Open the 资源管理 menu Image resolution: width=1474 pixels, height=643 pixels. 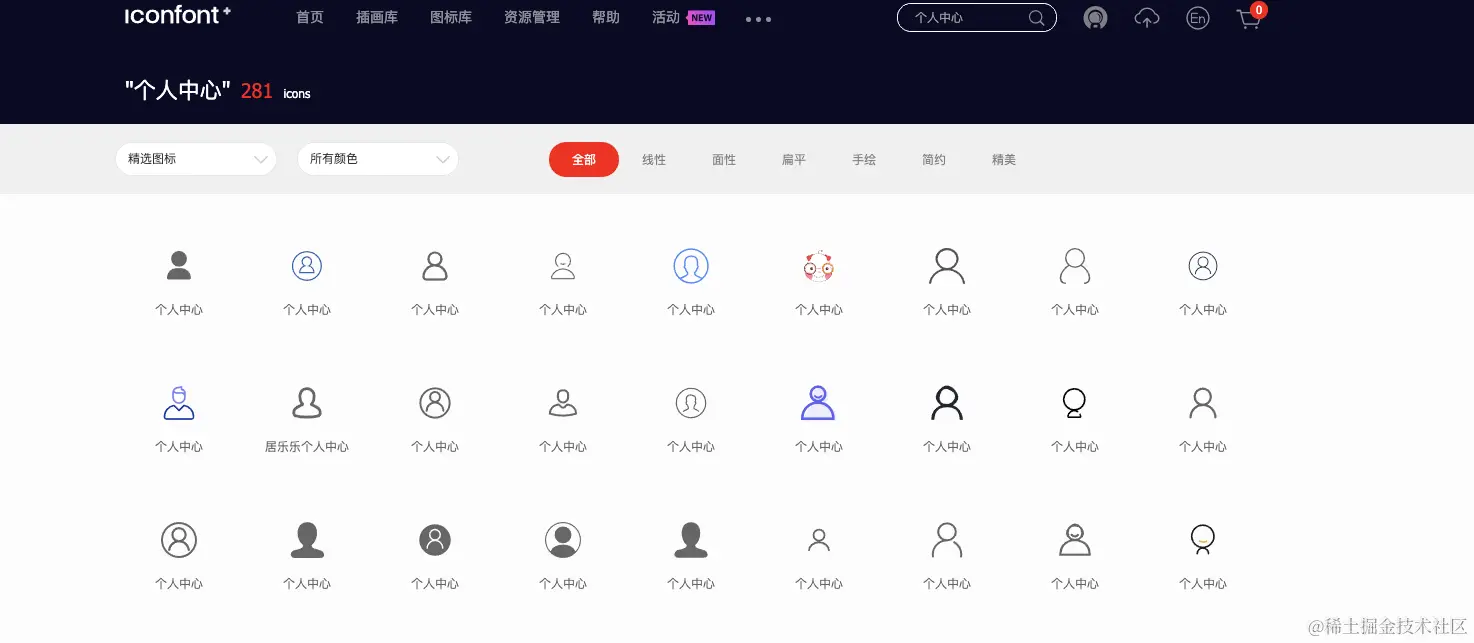click(531, 17)
